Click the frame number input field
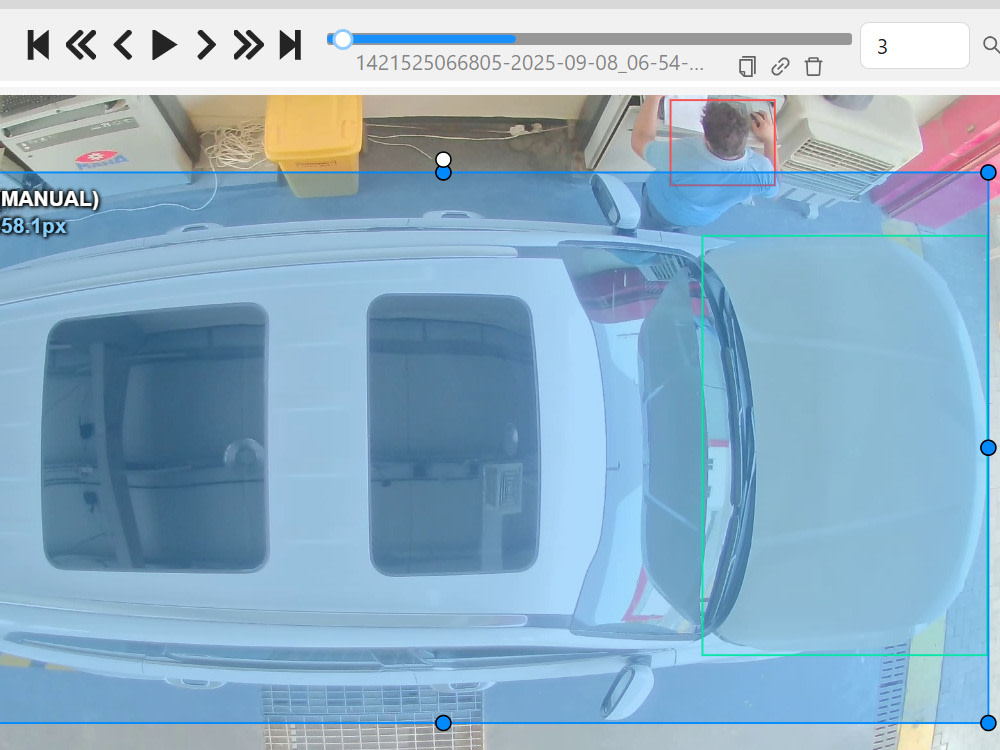The width and height of the screenshot is (1000, 750). pos(915,46)
